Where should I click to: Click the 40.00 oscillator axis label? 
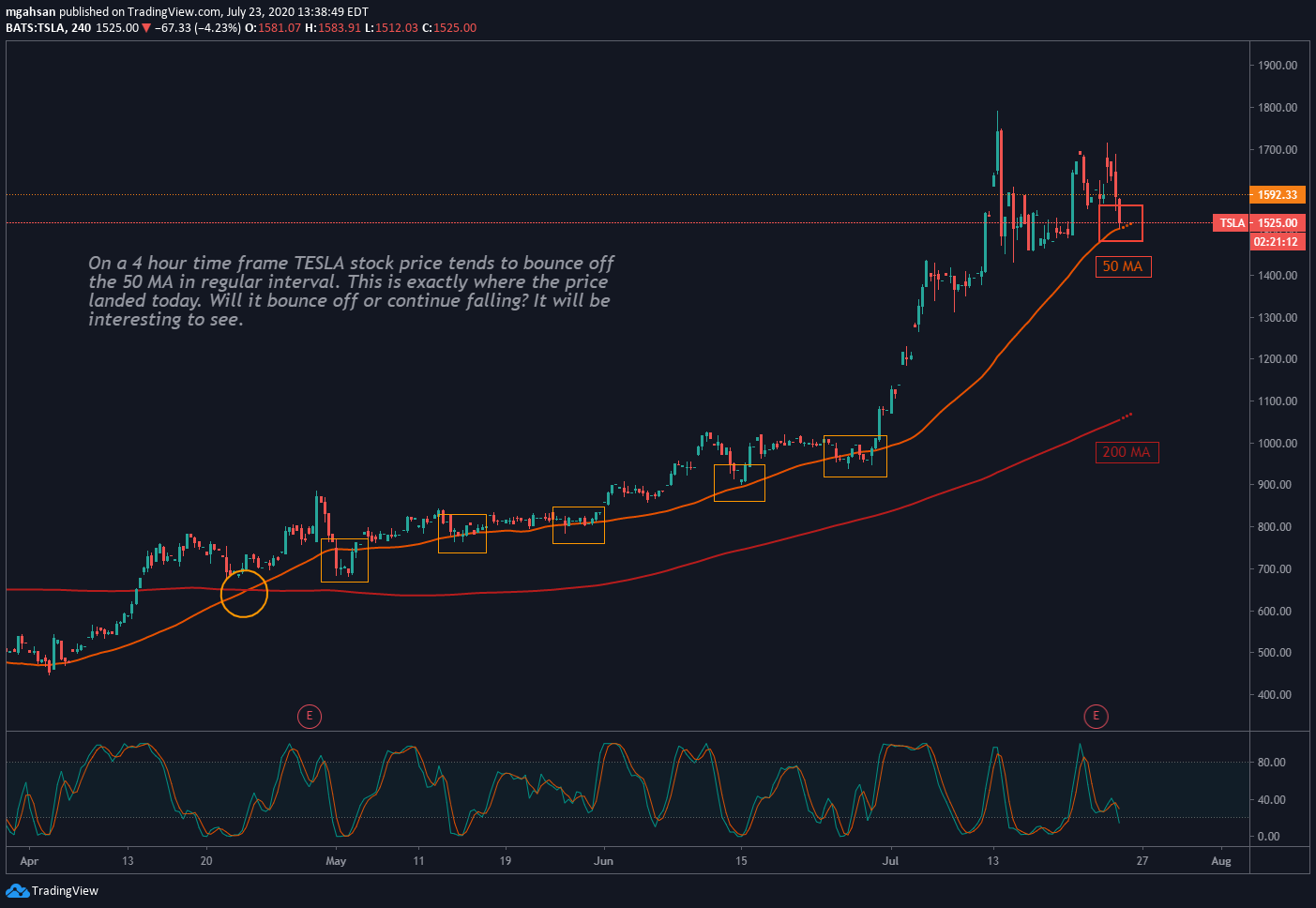[x=1272, y=800]
